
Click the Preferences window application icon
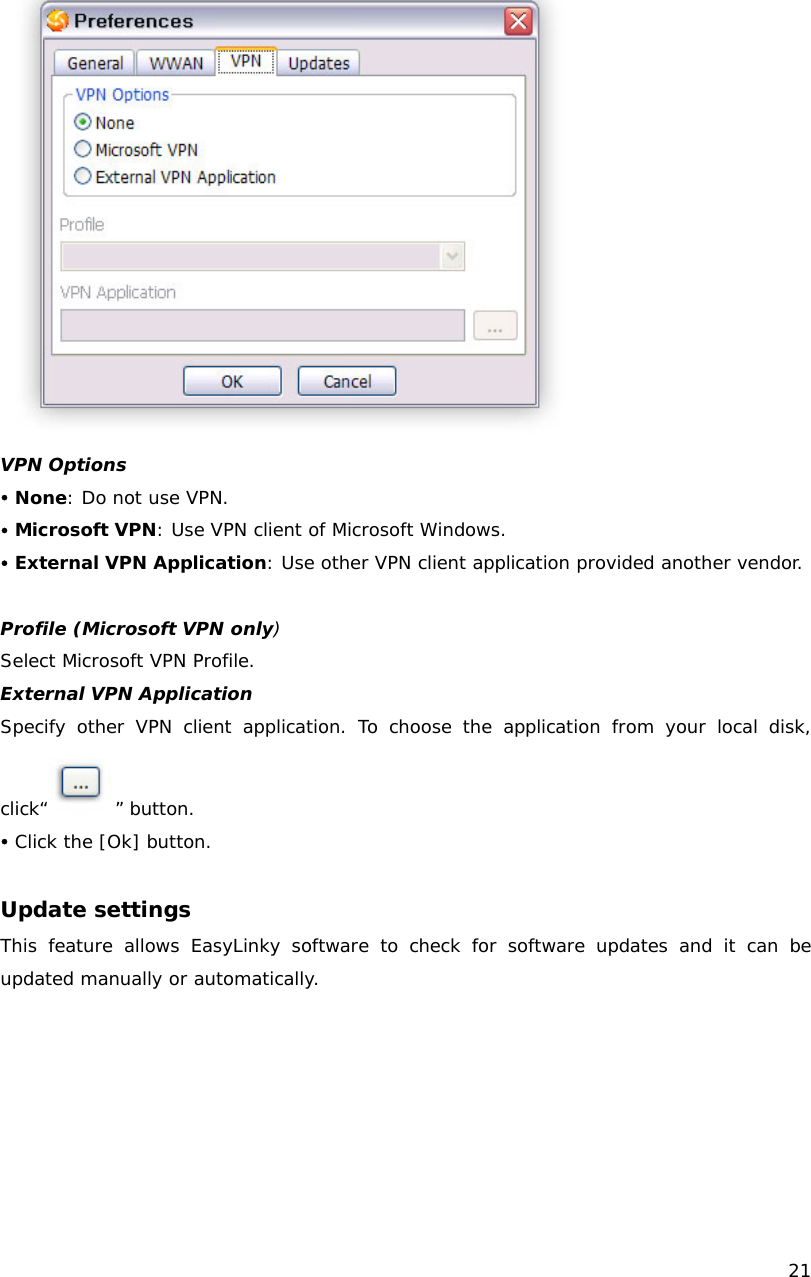57,20
